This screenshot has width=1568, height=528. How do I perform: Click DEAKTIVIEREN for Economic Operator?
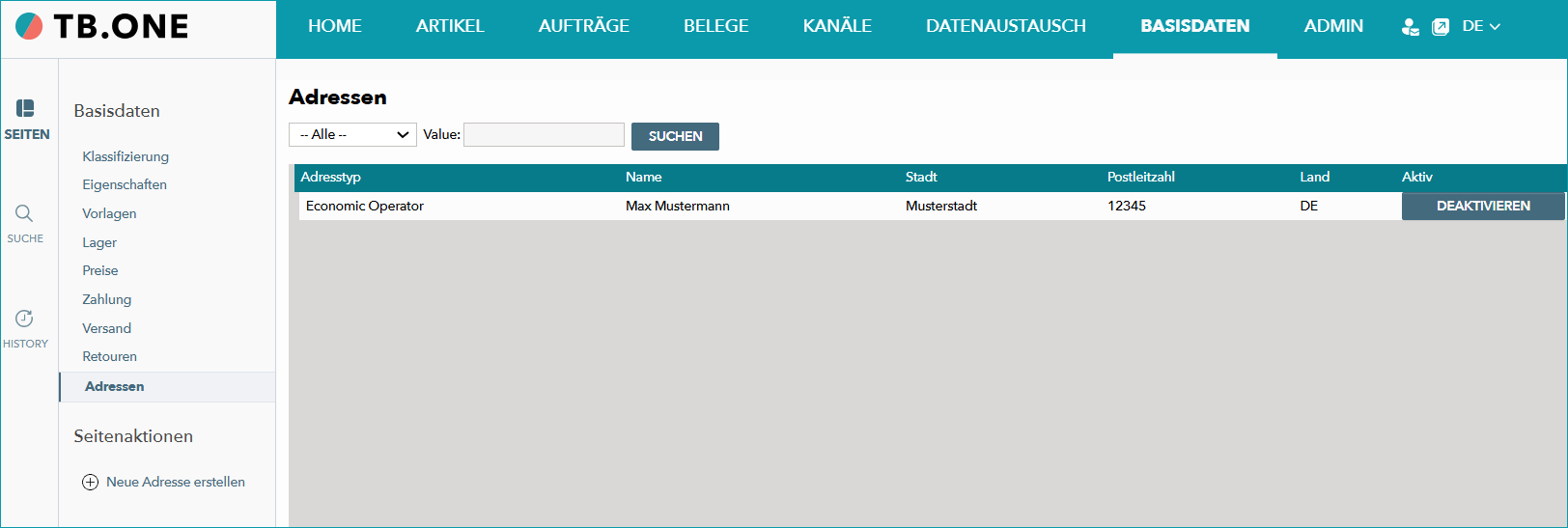tap(1483, 206)
